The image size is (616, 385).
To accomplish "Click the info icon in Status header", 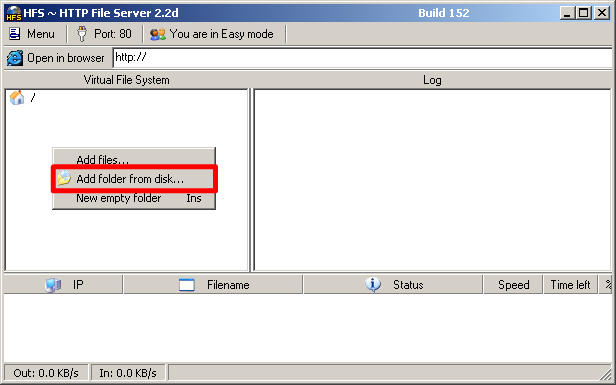I will tap(373, 284).
